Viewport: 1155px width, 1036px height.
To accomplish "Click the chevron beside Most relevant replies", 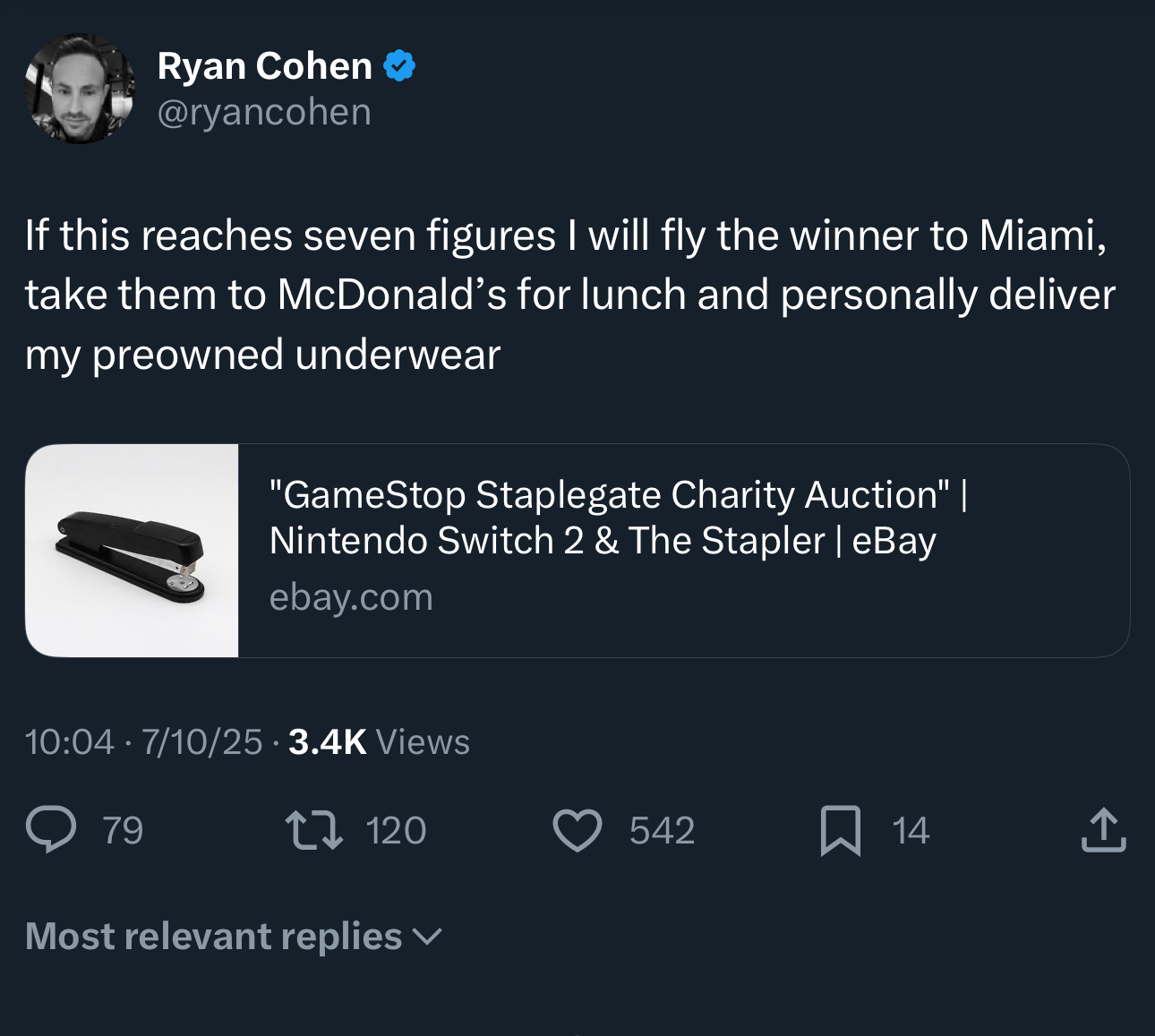I will (427, 938).
